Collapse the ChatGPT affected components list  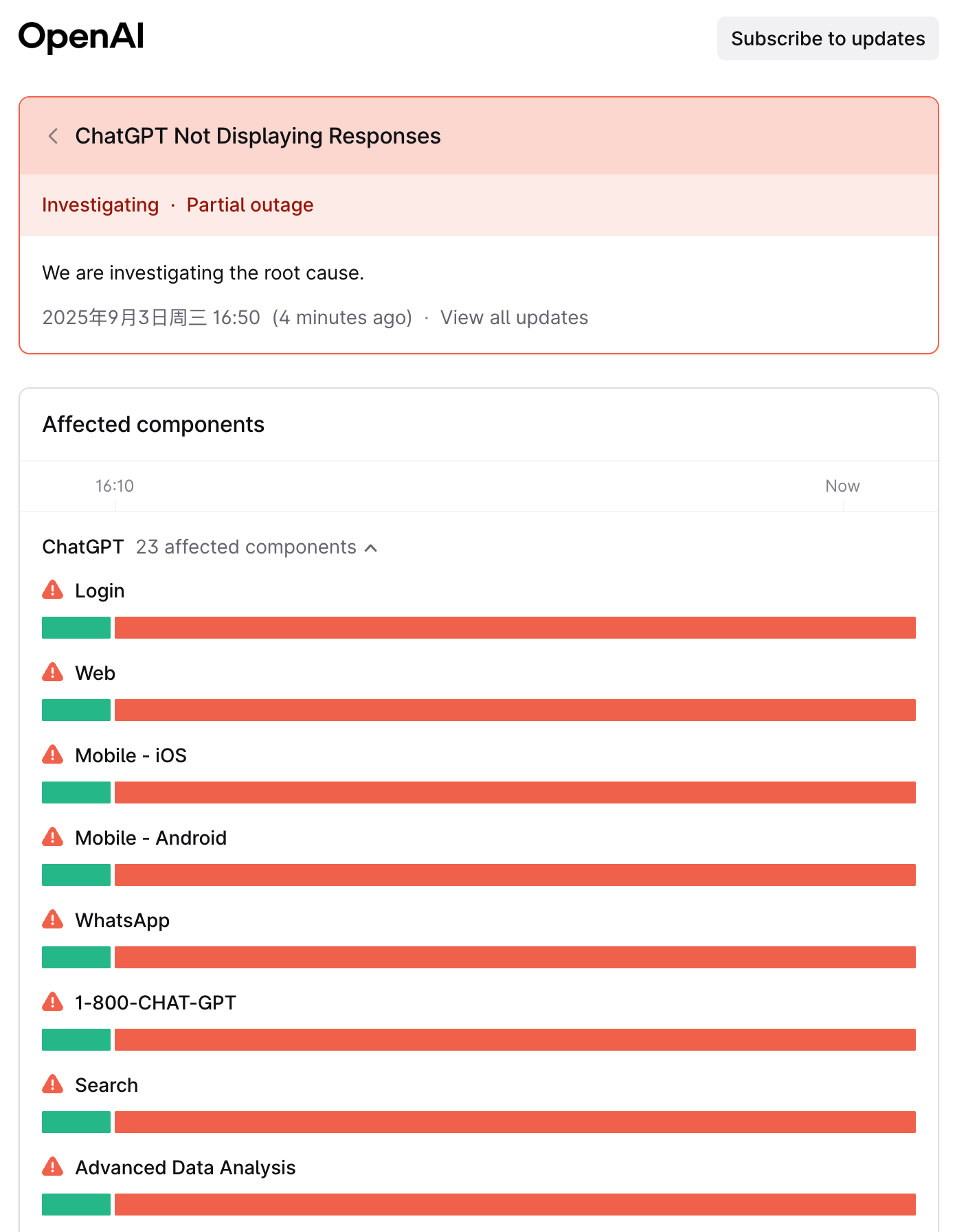point(371,547)
